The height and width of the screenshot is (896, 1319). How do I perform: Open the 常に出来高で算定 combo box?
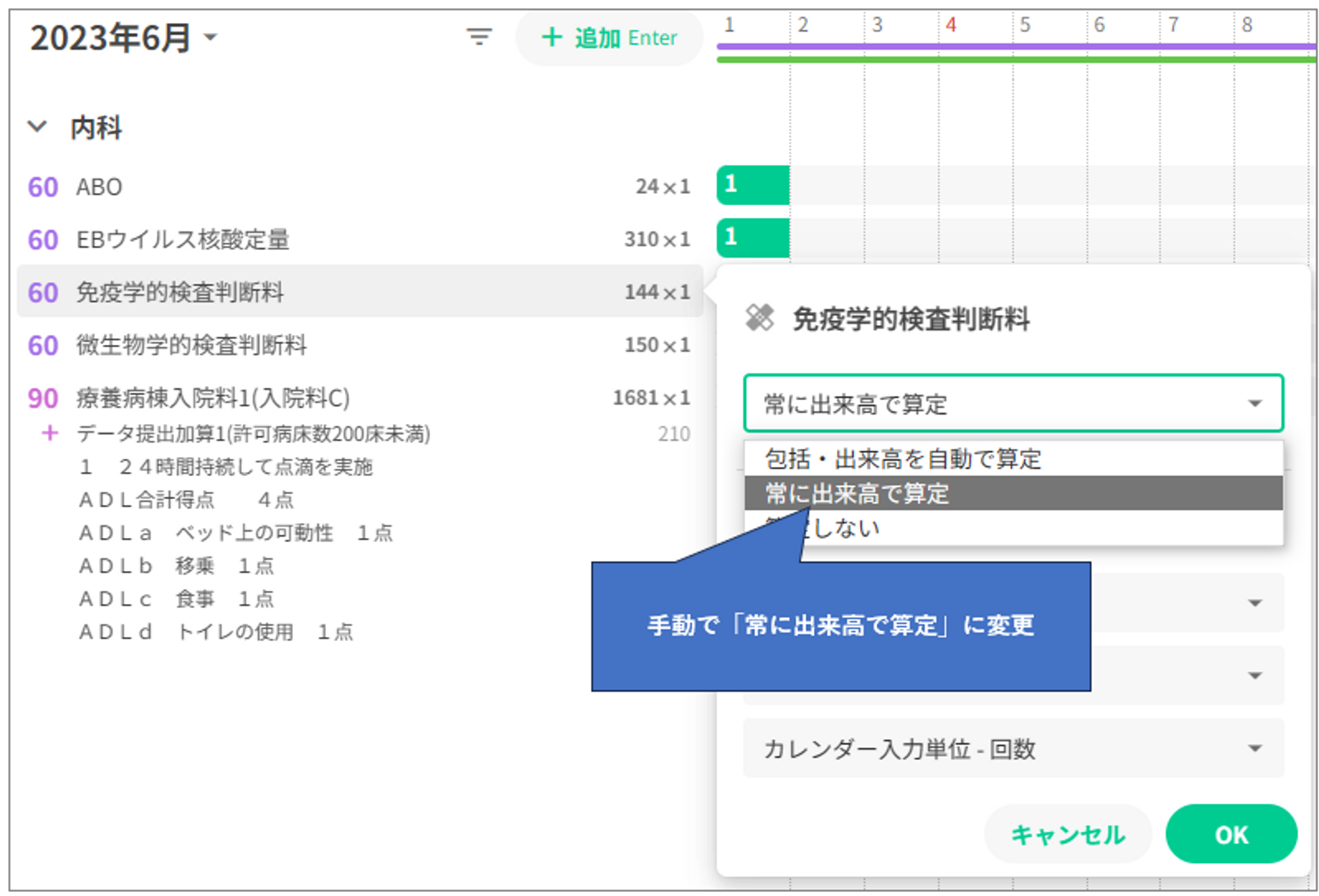pos(1012,403)
